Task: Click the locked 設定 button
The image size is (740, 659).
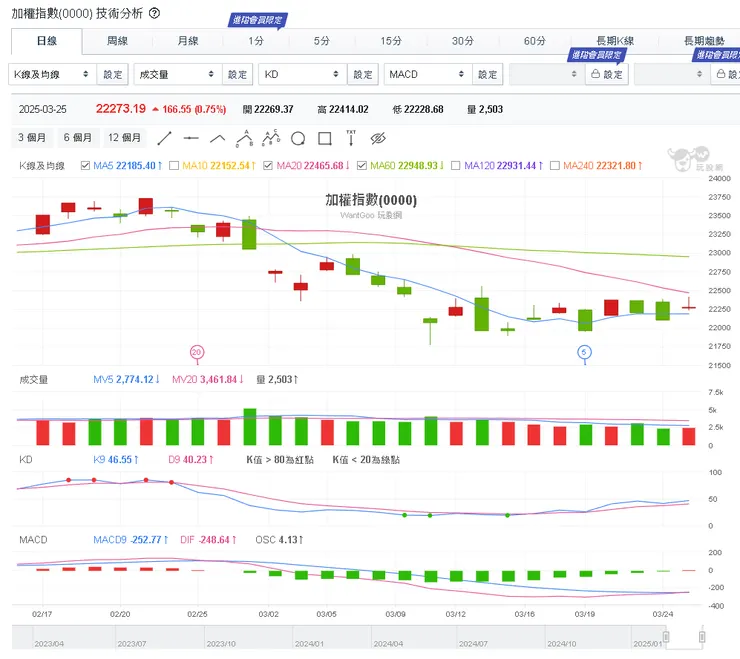Action: pyautogui.click(x=607, y=75)
